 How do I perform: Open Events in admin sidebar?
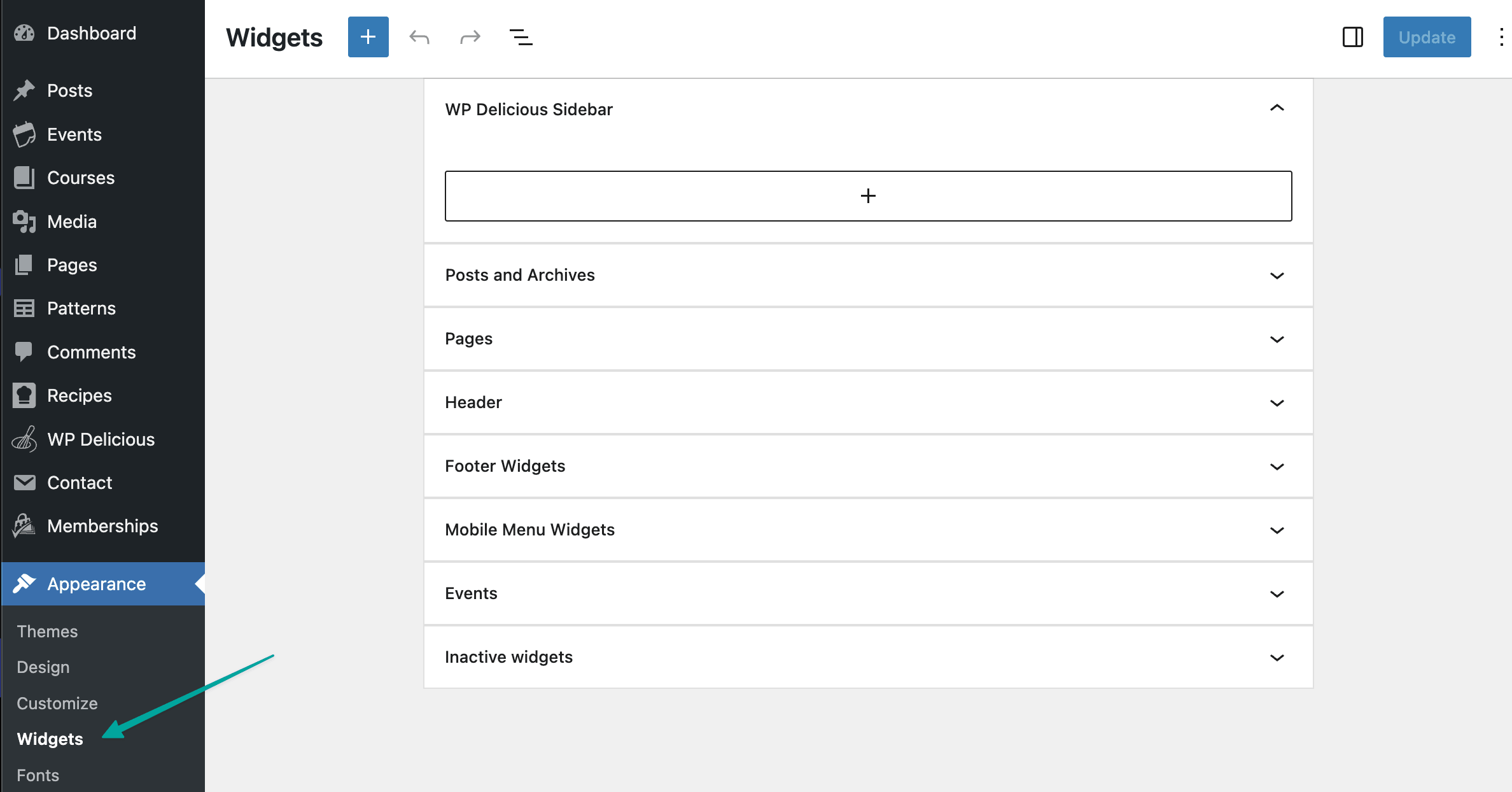[74, 134]
